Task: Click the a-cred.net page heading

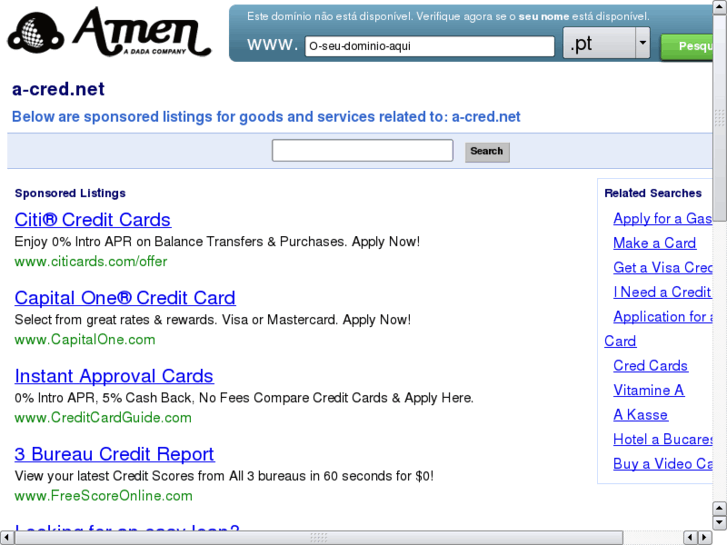Action: point(58,89)
